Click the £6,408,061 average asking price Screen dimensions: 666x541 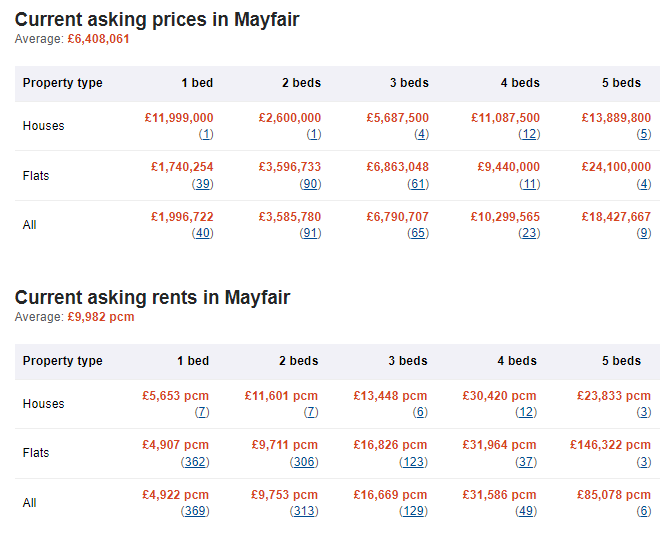pyautogui.click(x=98, y=39)
